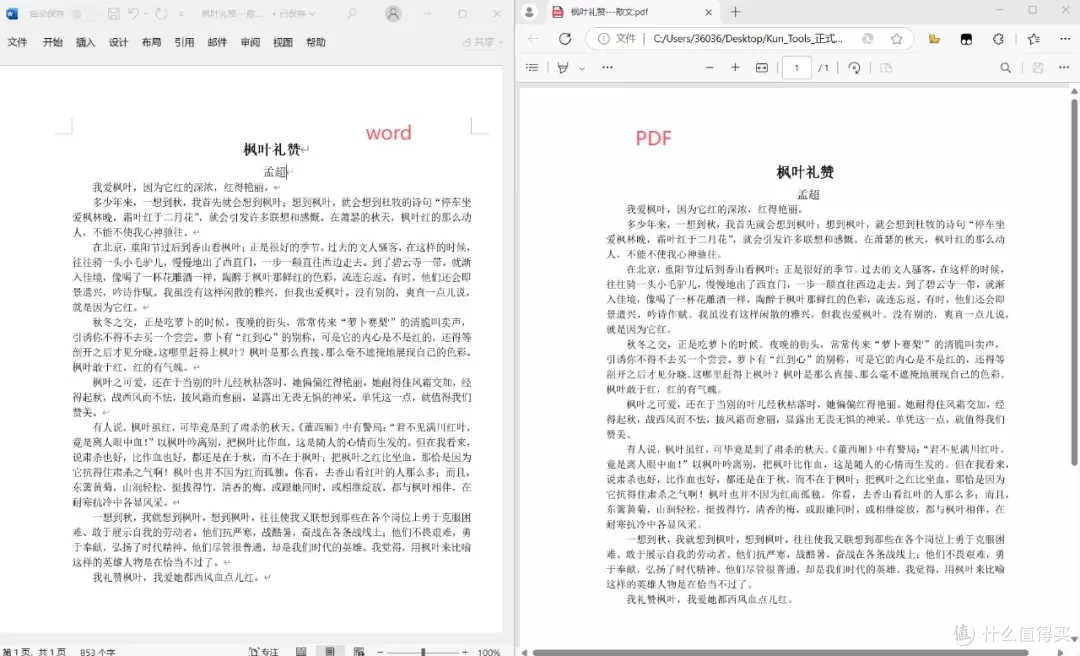Image resolution: width=1080 pixels, height=656 pixels.
Task: Switch to the 开始 ribbon tab
Action: pyautogui.click(x=52, y=42)
